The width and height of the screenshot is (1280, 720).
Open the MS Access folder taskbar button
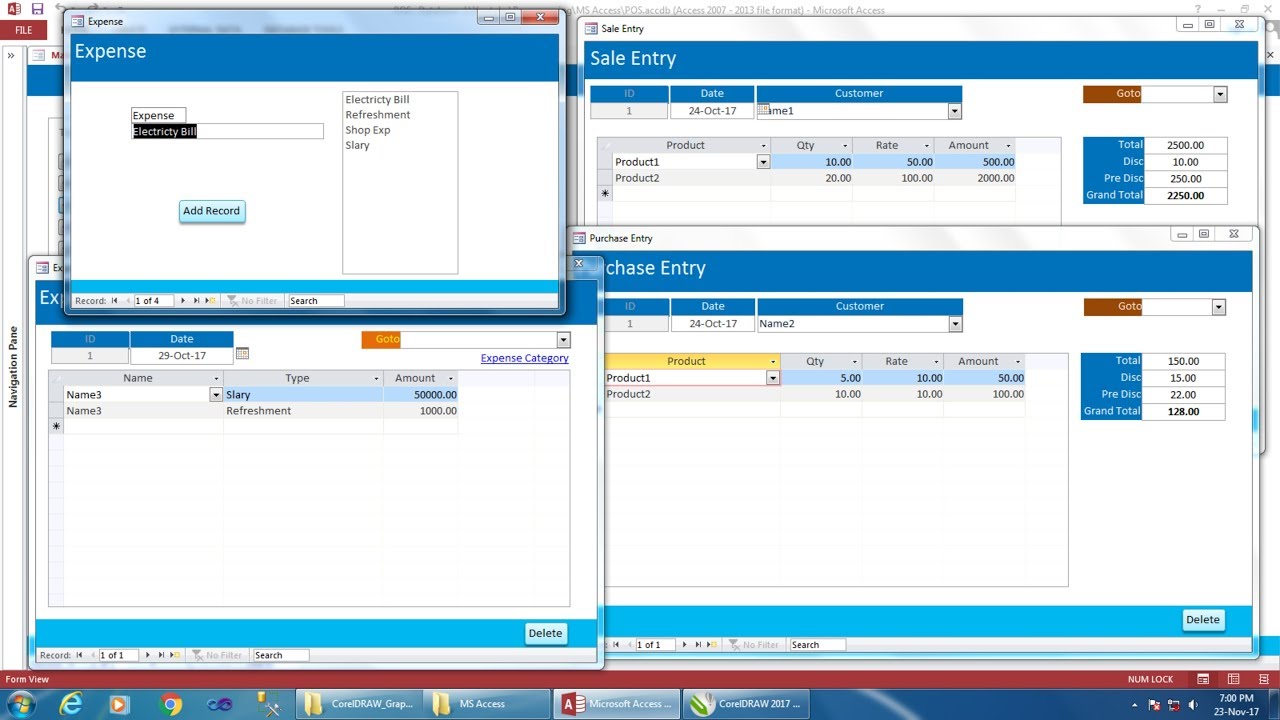[487, 704]
